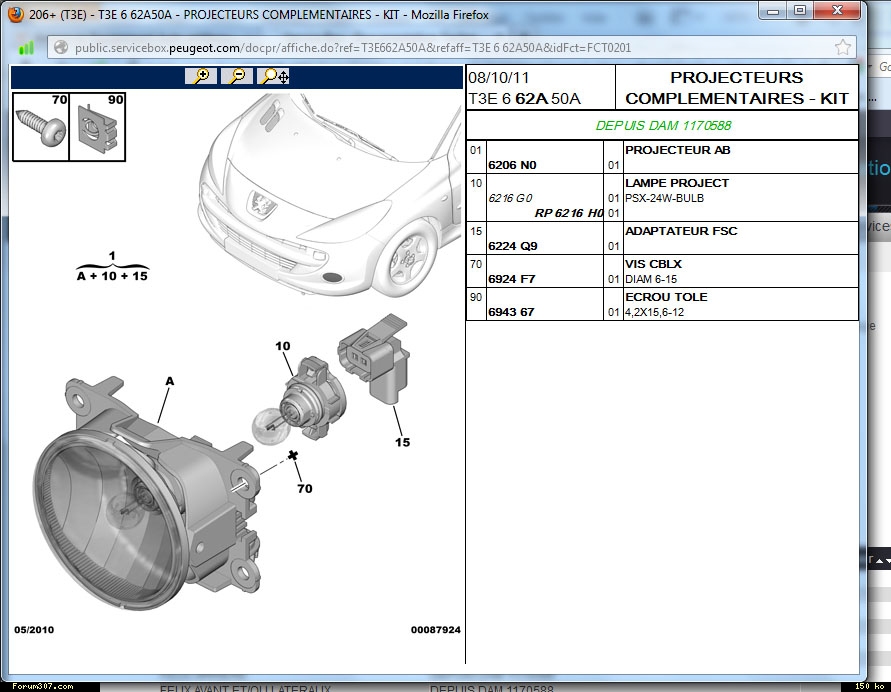
Task: Click the zoom and pan magnifier icon
Action: coord(273,76)
